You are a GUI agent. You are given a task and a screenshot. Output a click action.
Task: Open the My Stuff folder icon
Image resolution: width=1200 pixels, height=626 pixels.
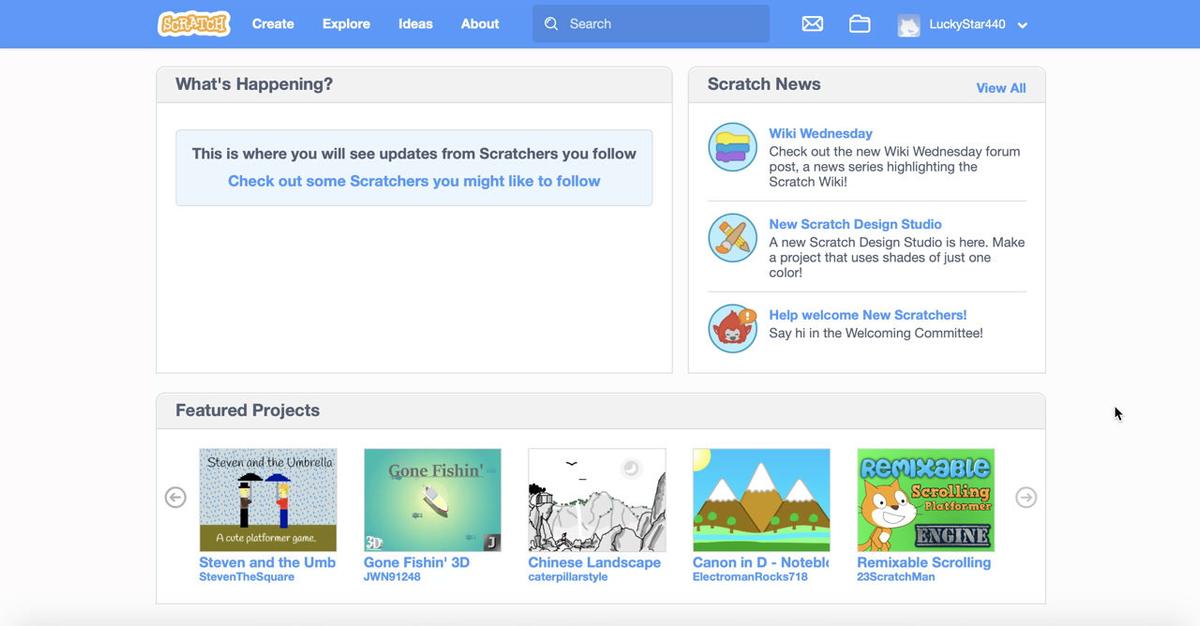860,24
